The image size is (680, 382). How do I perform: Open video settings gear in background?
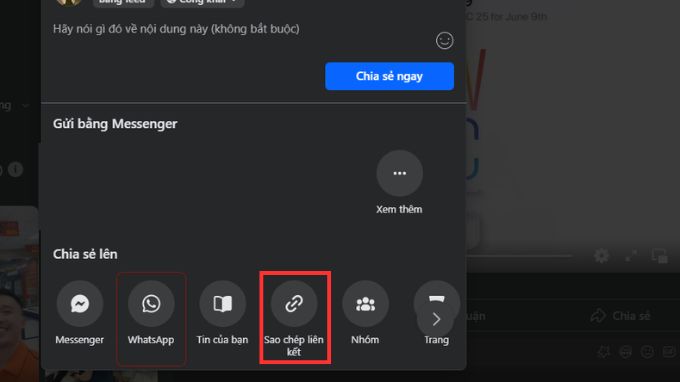[x=602, y=256]
